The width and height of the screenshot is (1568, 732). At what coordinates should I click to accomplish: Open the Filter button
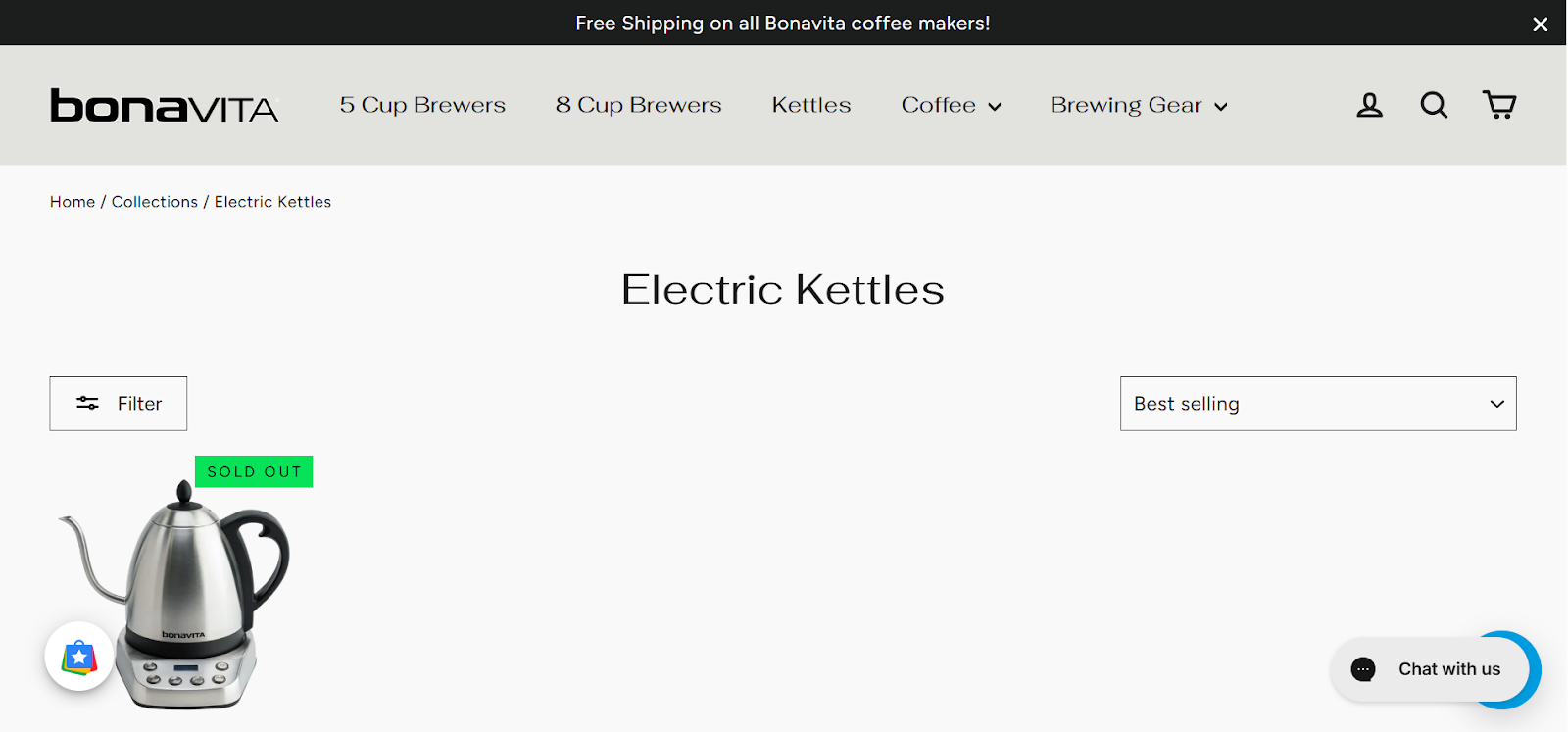point(119,404)
